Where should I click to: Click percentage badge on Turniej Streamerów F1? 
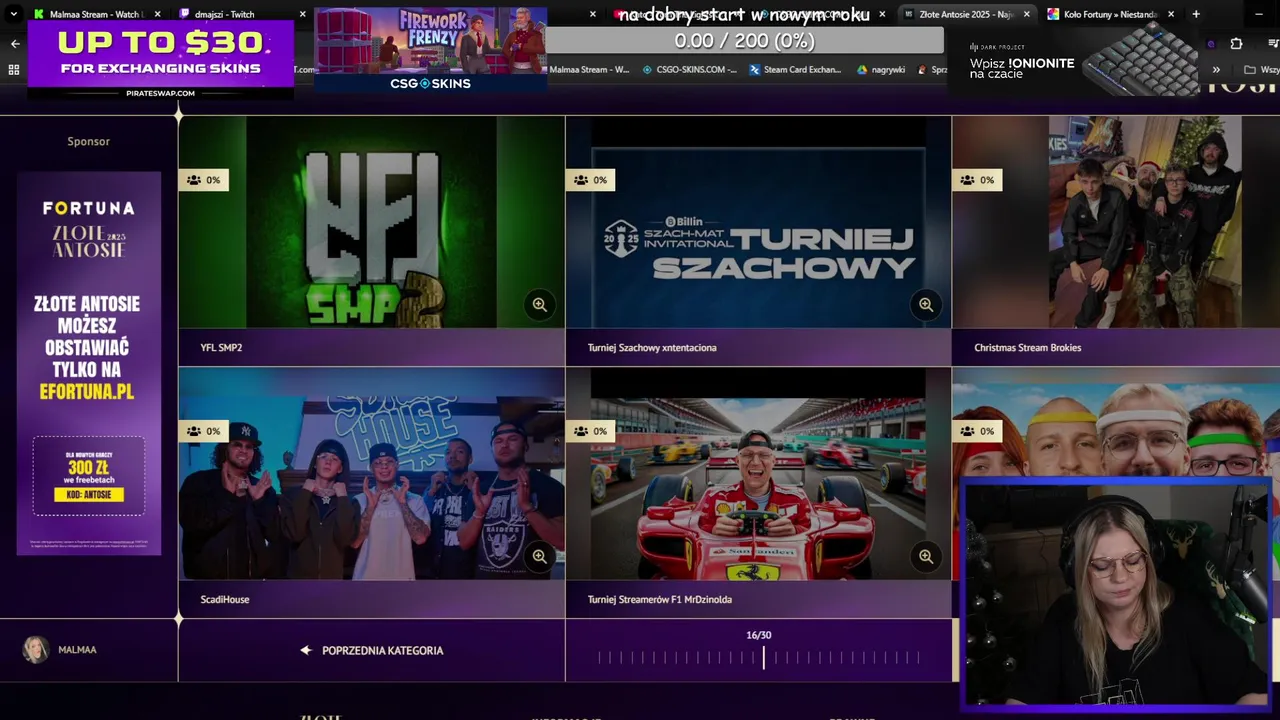click(x=591, y=431)
